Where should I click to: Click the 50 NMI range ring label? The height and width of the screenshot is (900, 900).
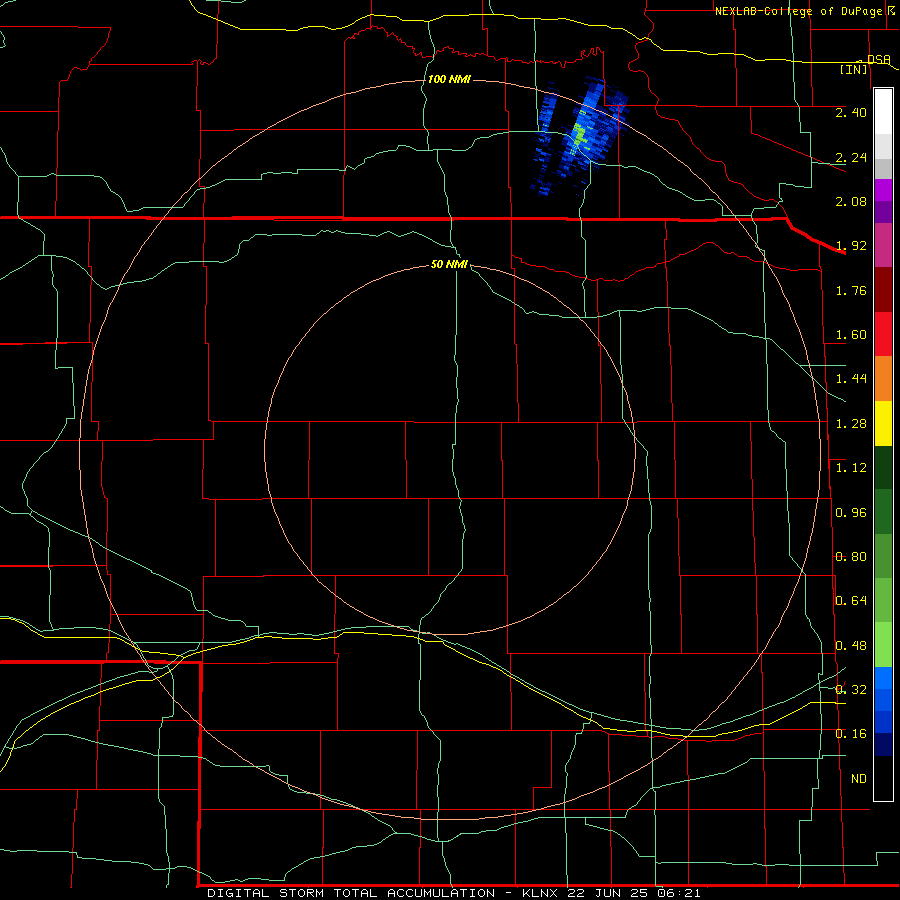449,264
